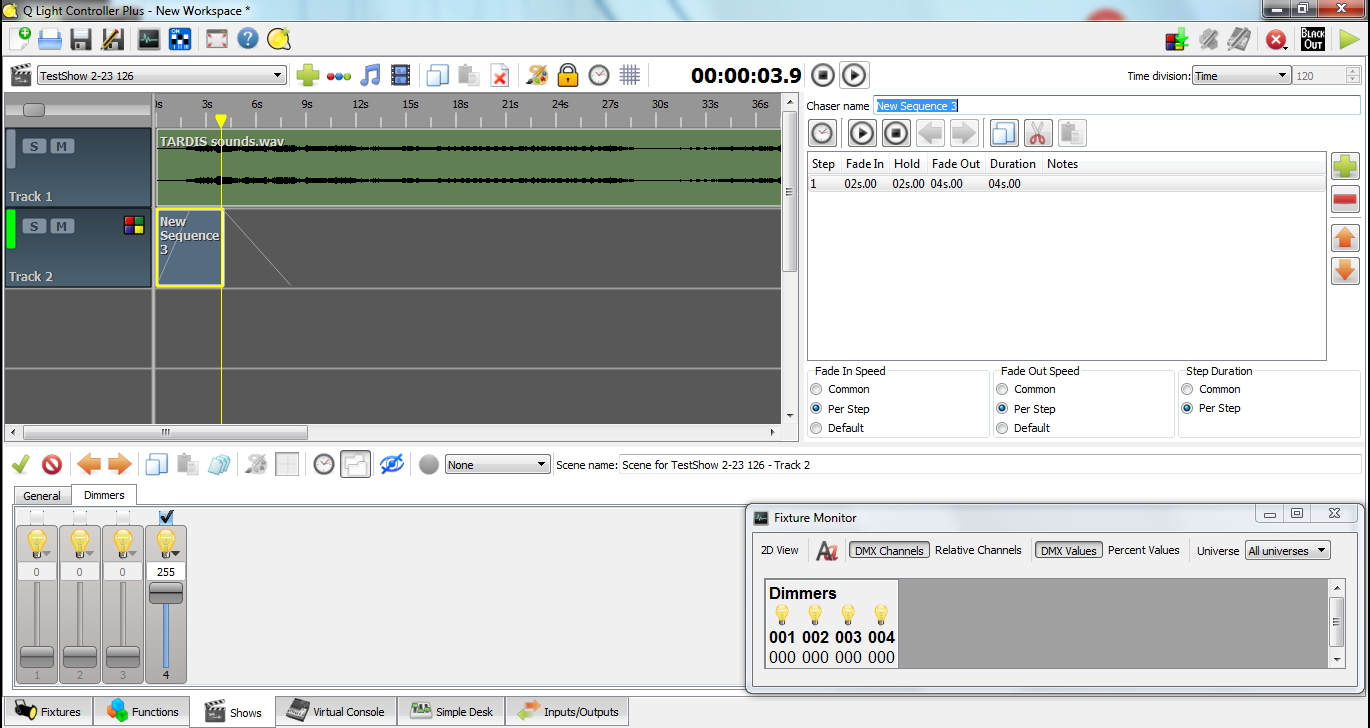Viewport: 1370px width, 728px height.
Task: Select Percent Values in Fixture Monitor
Action: (x=1144, y=550)
